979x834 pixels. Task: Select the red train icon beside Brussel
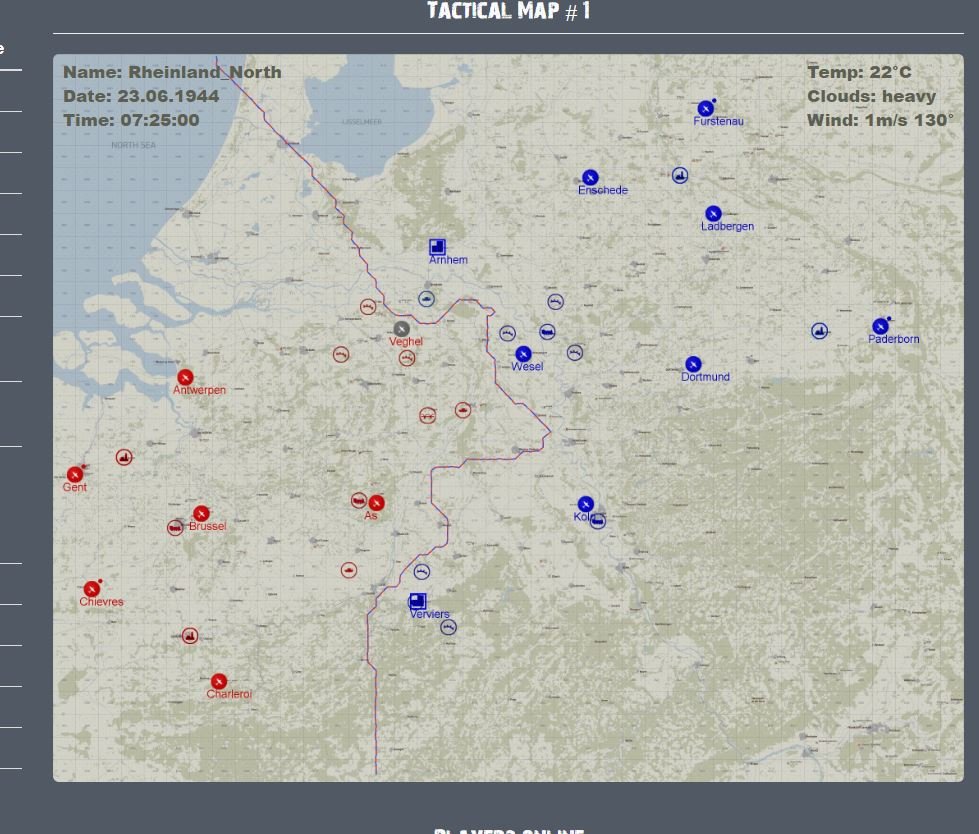pyautogui.click(x=175, y=528)
